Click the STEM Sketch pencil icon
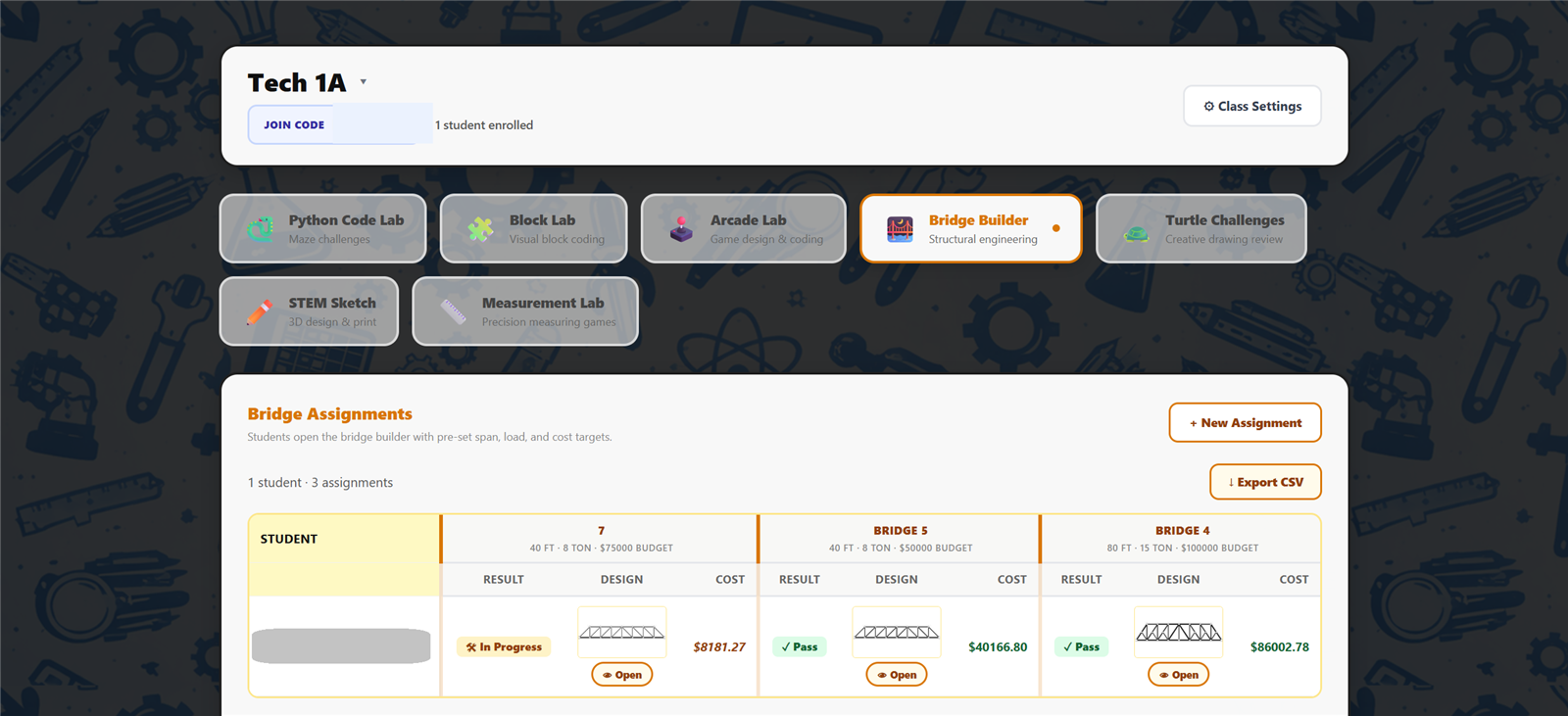 coord(260,311)
